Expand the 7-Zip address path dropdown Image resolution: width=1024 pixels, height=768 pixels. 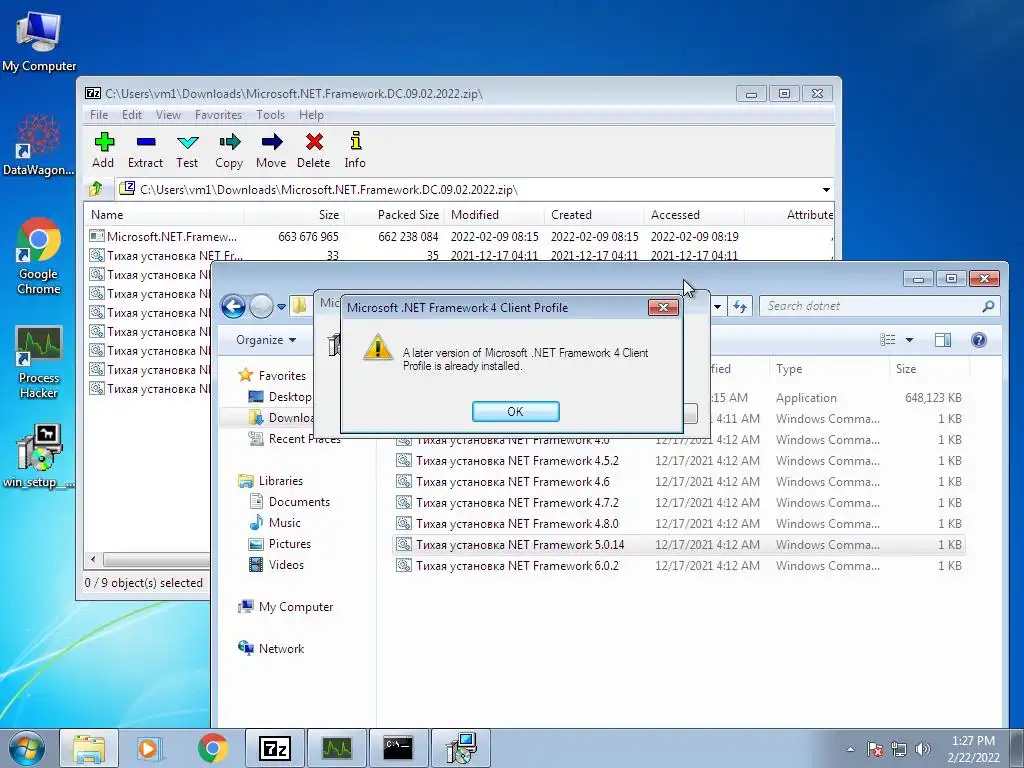point(826,190)
